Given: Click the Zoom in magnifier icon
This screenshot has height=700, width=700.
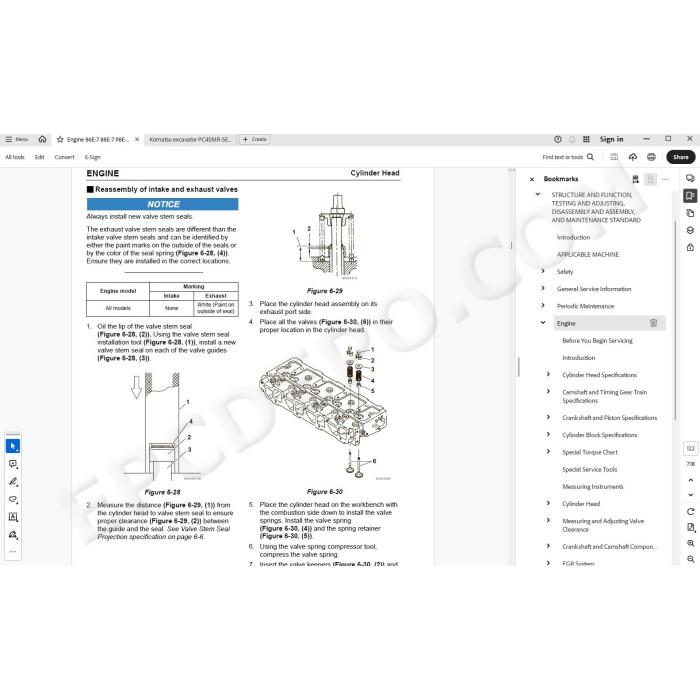Looking at the screenshot, I should [691, 543].
